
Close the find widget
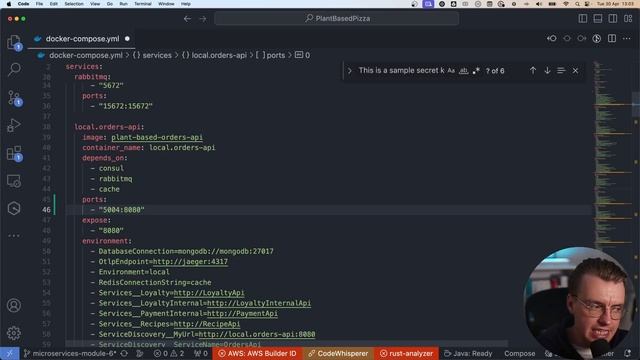point(576,71)
